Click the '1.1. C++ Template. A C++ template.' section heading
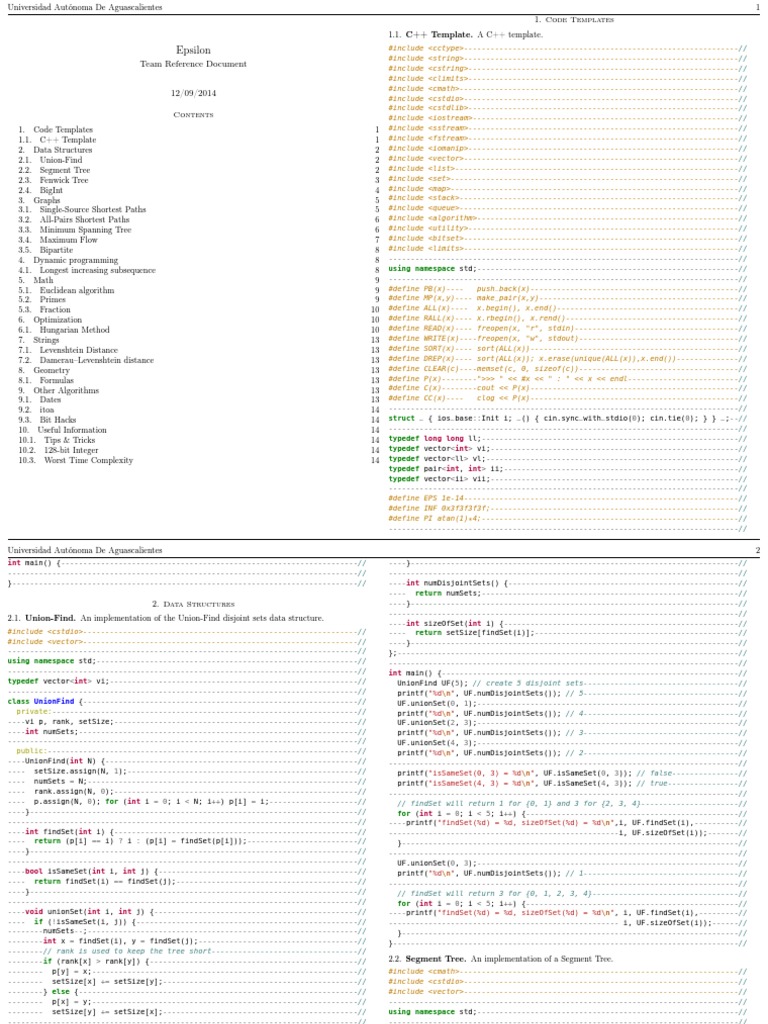This screenshot has height=1024, width=768. [466, 35]
